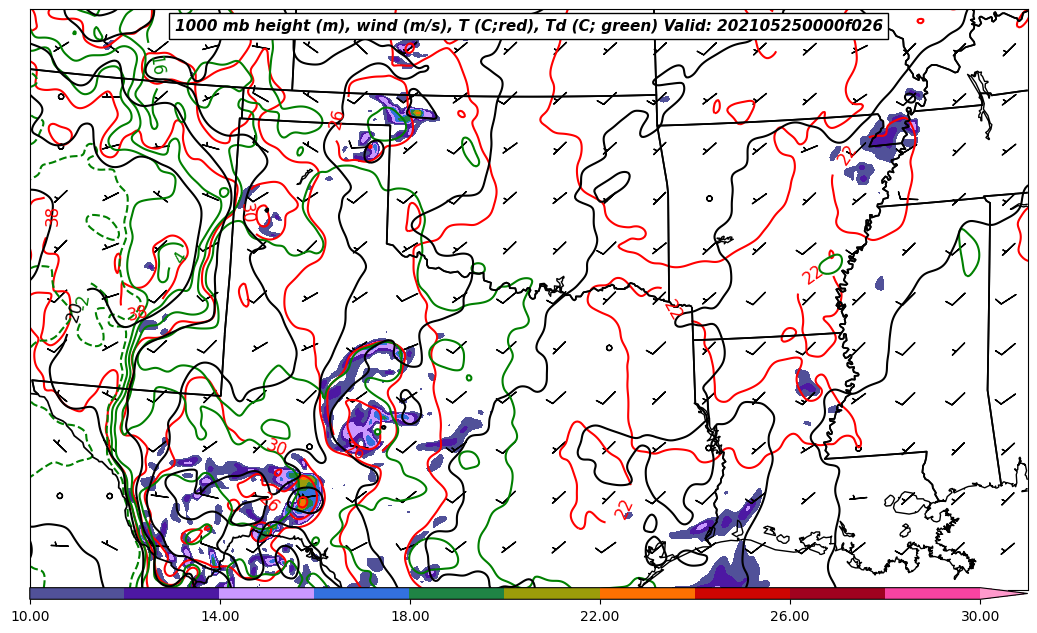1037x633 pixels.
Task: Choose the hot pink colorbar segment
Action: coord(932,593)
